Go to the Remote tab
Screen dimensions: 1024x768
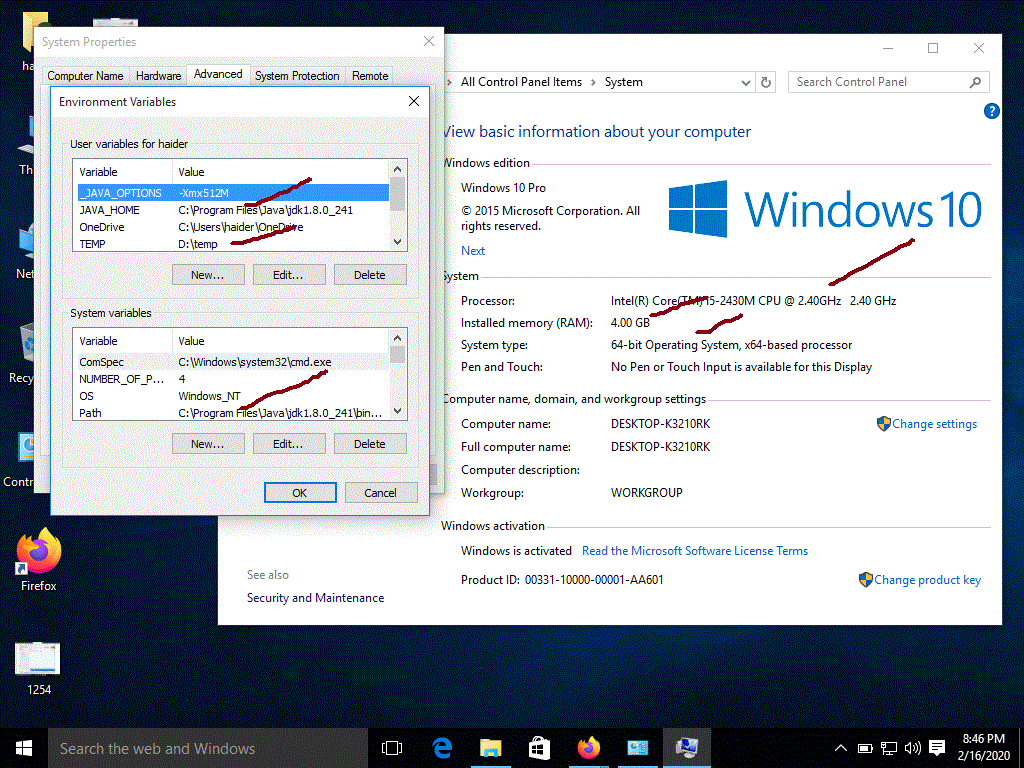[x=370, y=76]
